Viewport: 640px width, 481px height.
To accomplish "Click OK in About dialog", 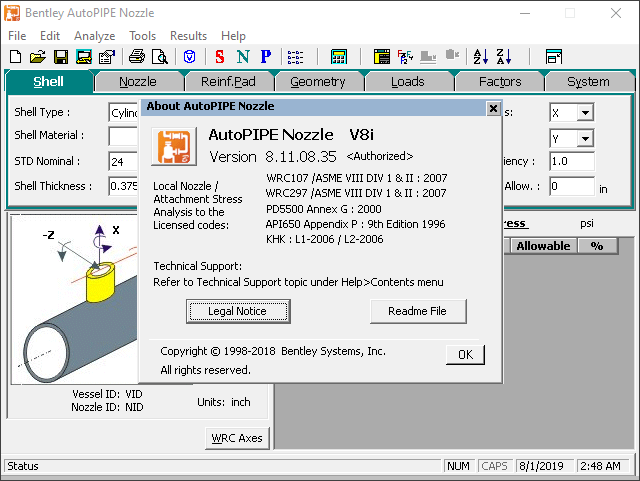I will 465,354.
